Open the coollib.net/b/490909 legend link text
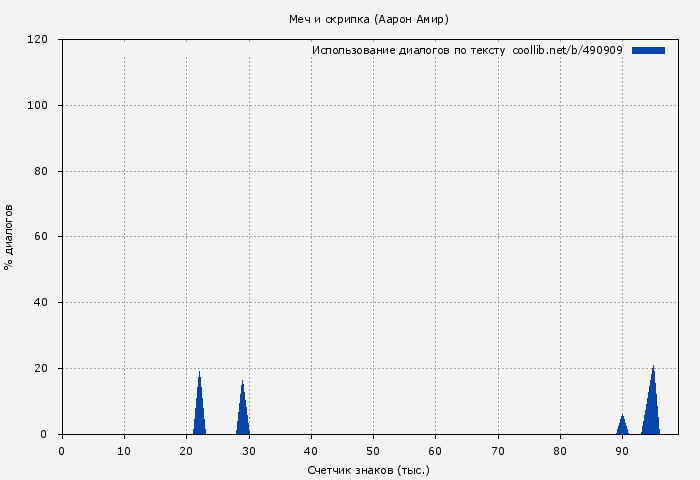The image size is (700, 480). [x=567, y=50]
